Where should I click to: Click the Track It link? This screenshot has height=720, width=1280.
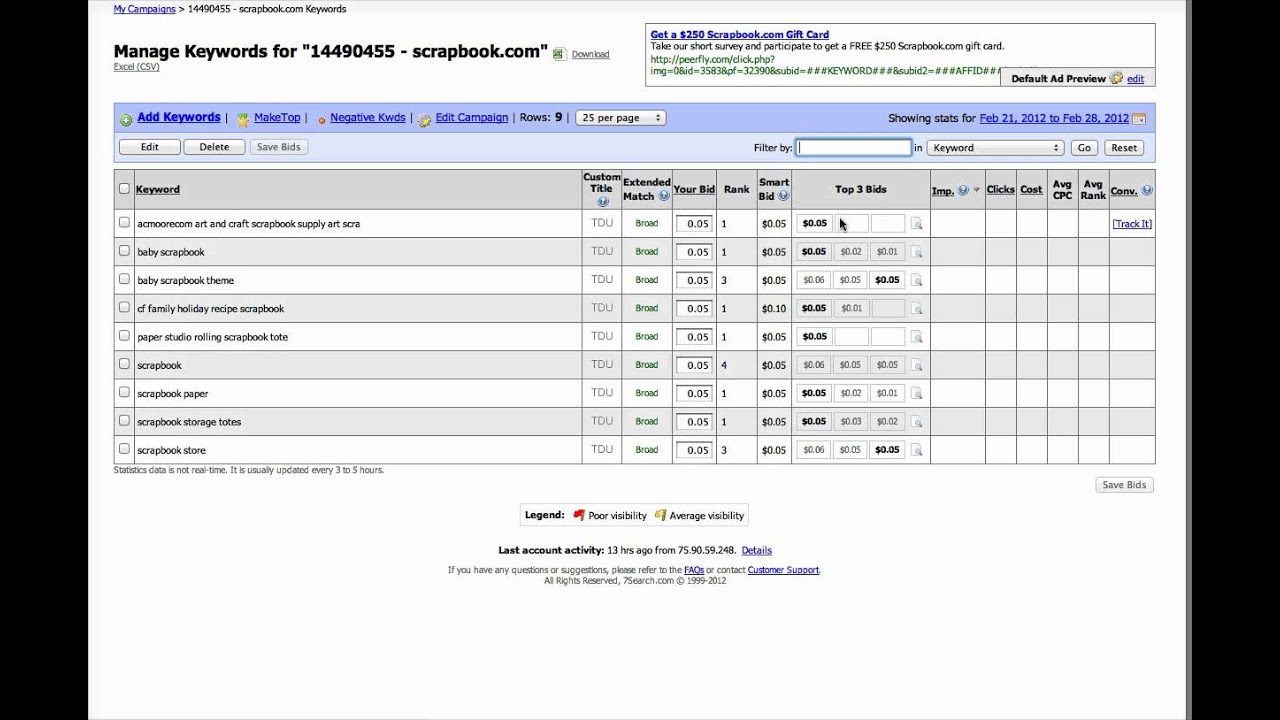point(1132,224)
